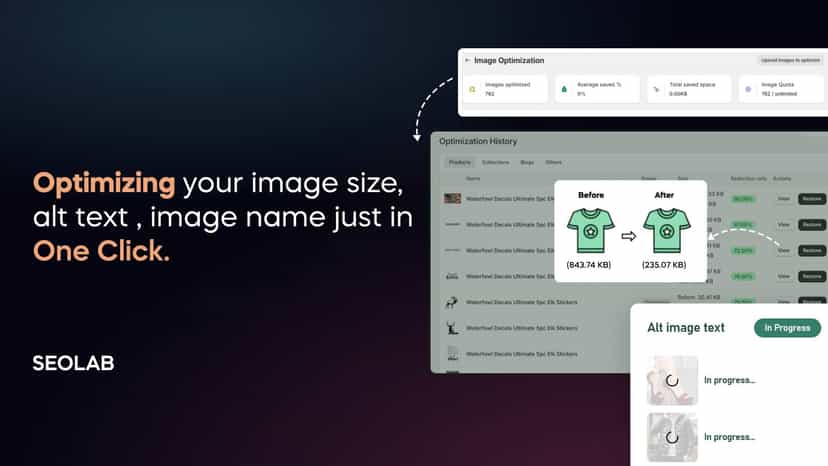Click the upper loading thumbnail under Alt image text
This screenshot has width=828, height=466.
(x=672, y=380)
